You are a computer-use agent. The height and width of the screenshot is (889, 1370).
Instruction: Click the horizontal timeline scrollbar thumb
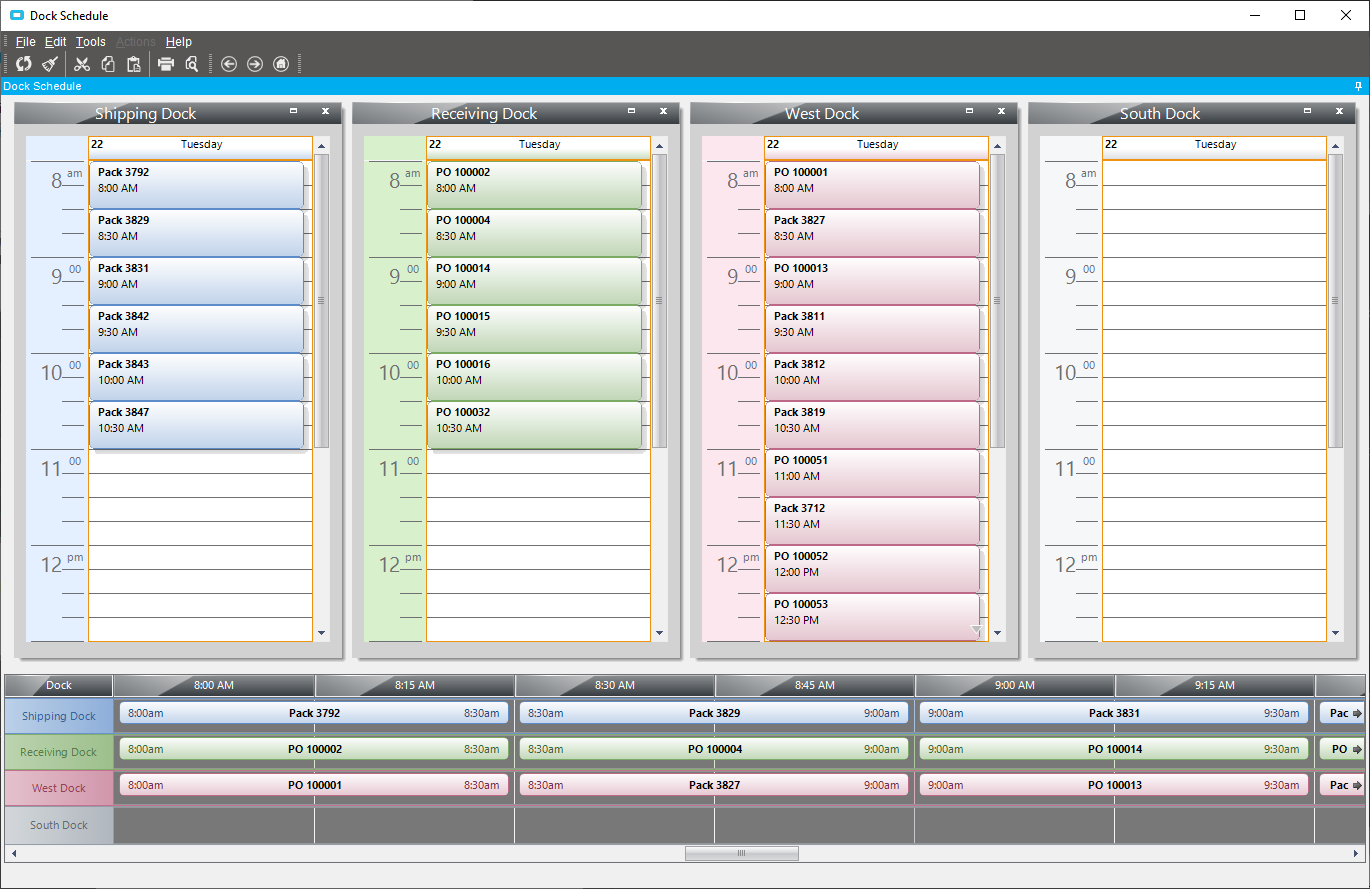coord(741,853)
